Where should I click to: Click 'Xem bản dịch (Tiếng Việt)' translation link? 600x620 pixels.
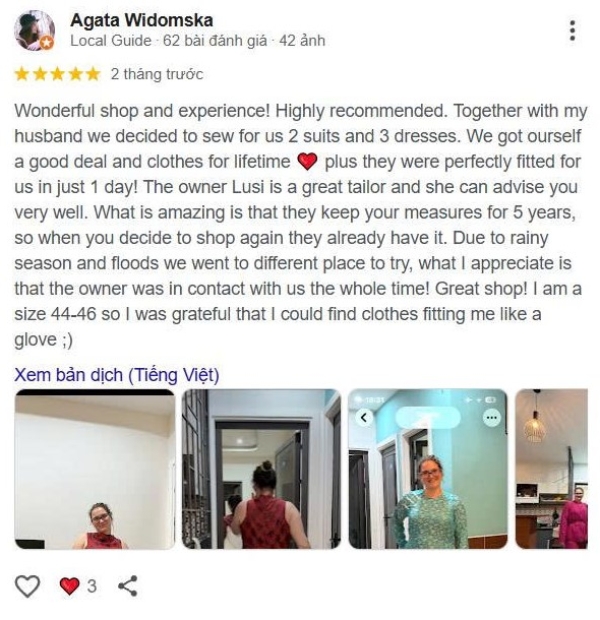(x=117, y=375)
